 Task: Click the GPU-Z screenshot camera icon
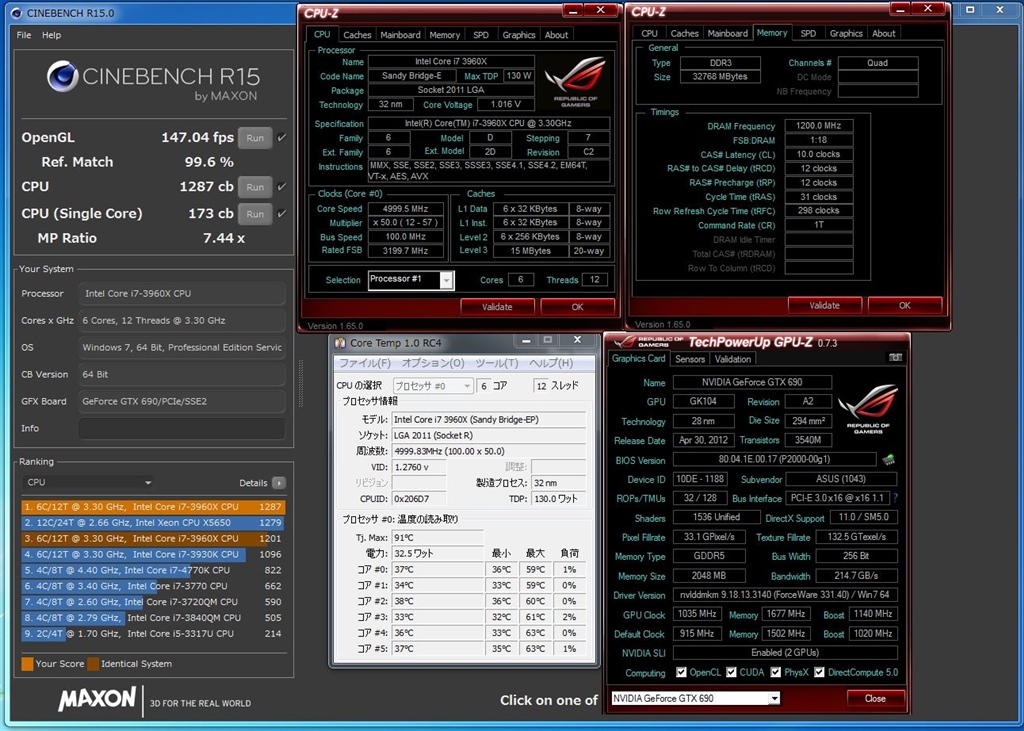(895, 358)
